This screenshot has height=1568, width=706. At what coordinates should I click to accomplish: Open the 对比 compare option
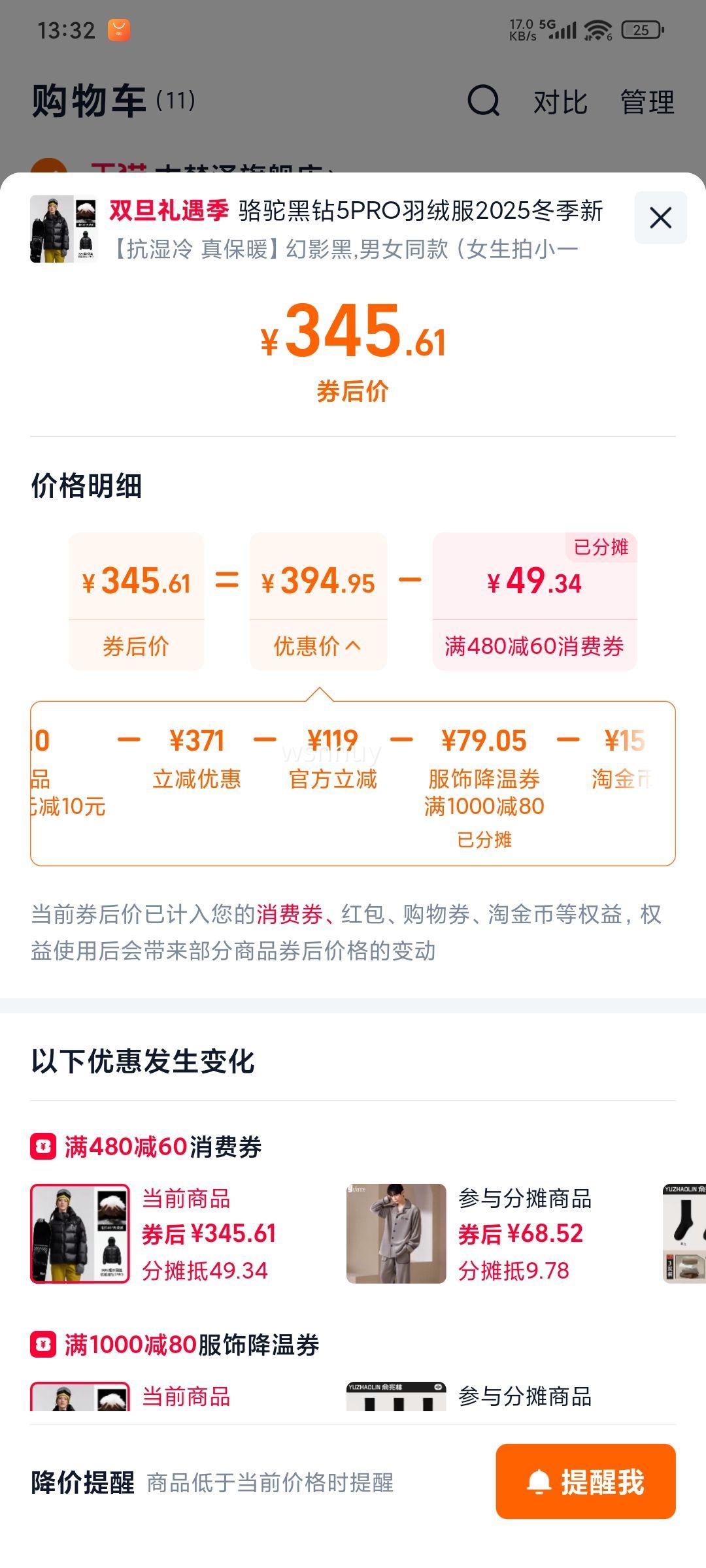point(560,103)
